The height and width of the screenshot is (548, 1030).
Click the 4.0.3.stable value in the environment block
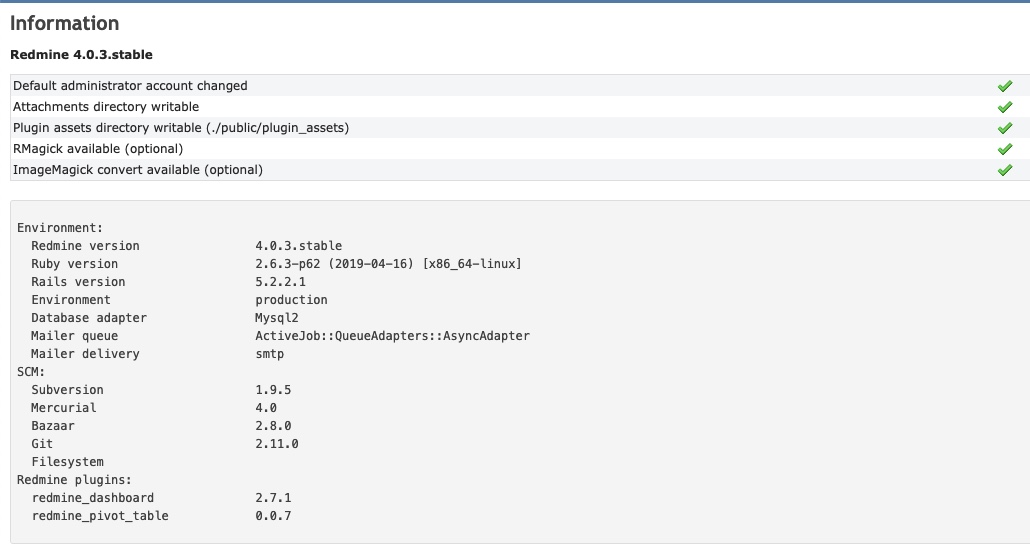[x=299, y=246]
